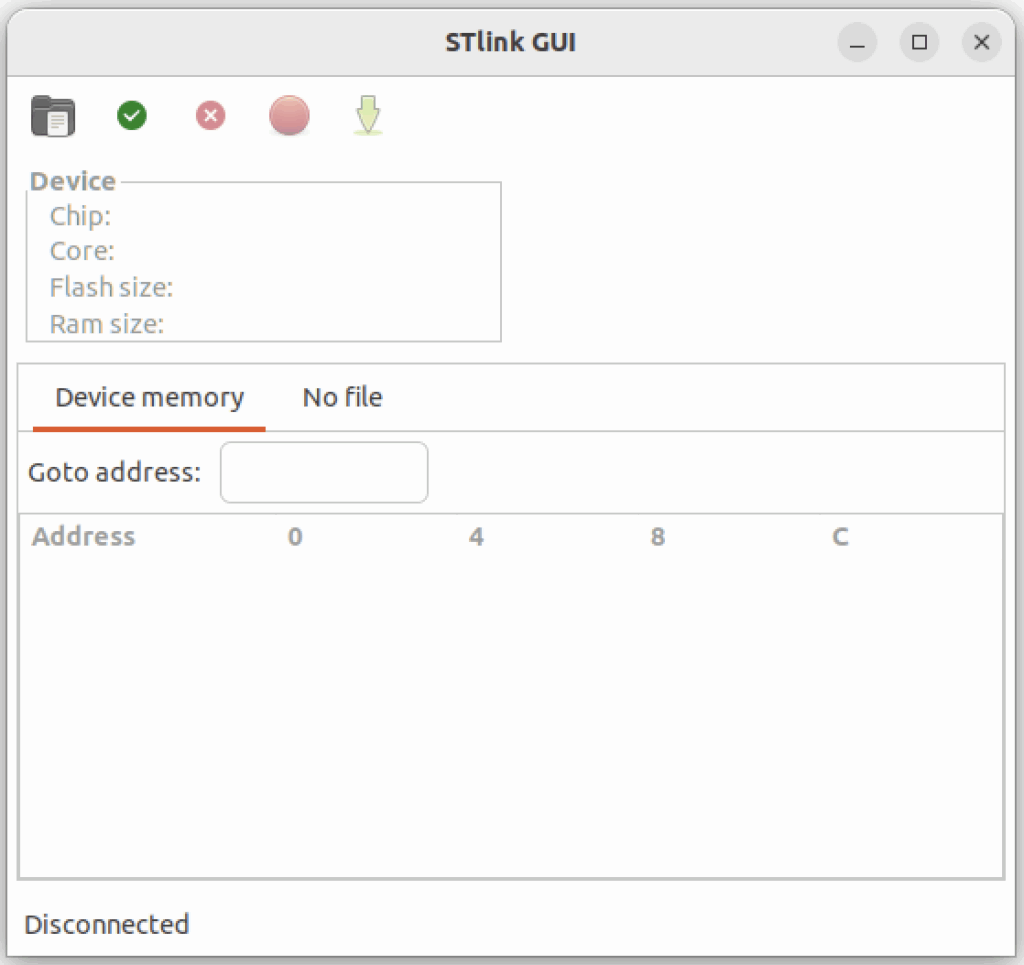Click the Ram size label

pyautogui.click(x=106, y=324)
